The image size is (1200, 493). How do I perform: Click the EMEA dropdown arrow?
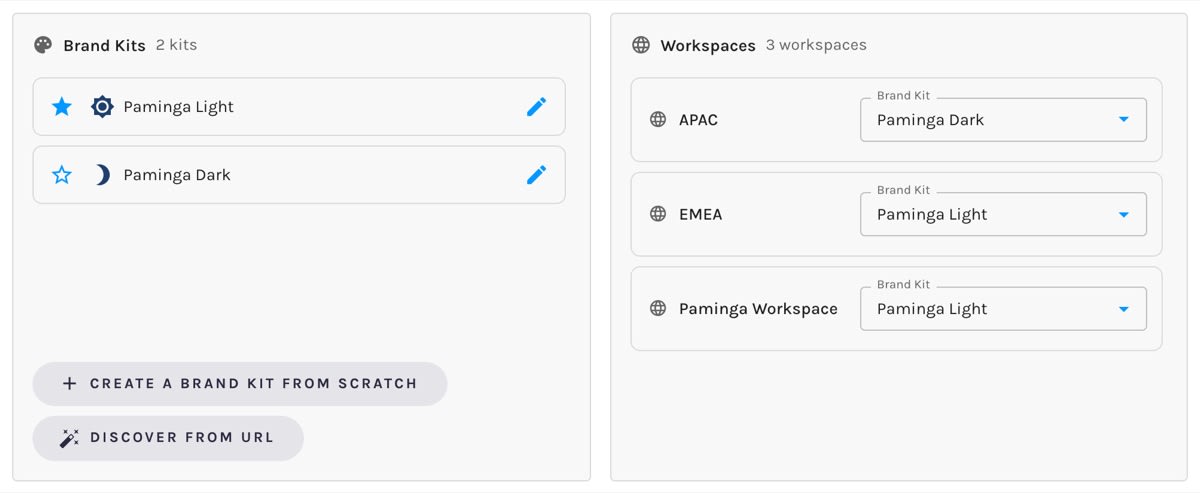pyautogui.click(x=1123, y=214)
